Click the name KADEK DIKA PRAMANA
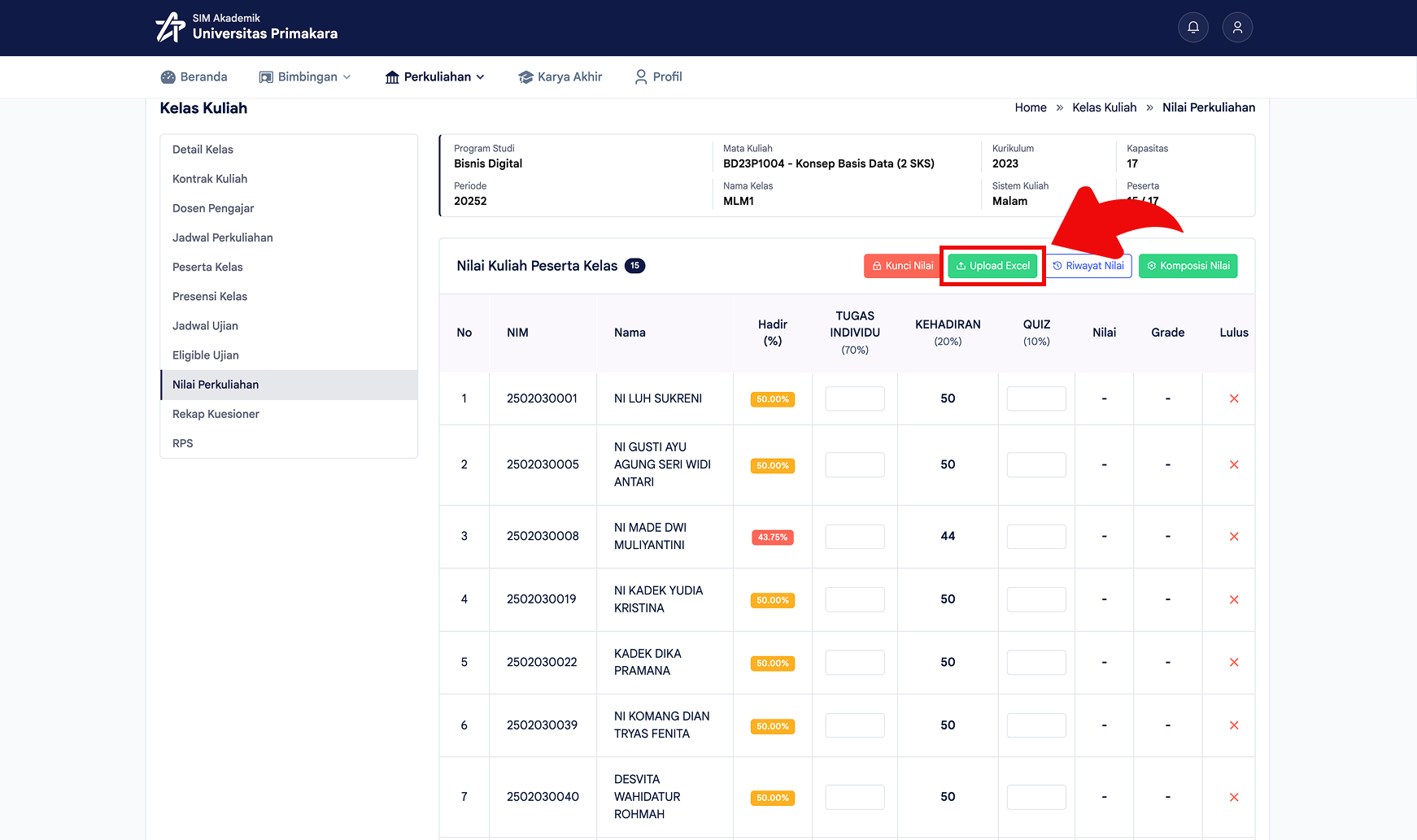The height and width of the screenshot is (840, 1417). click(647, 662)
